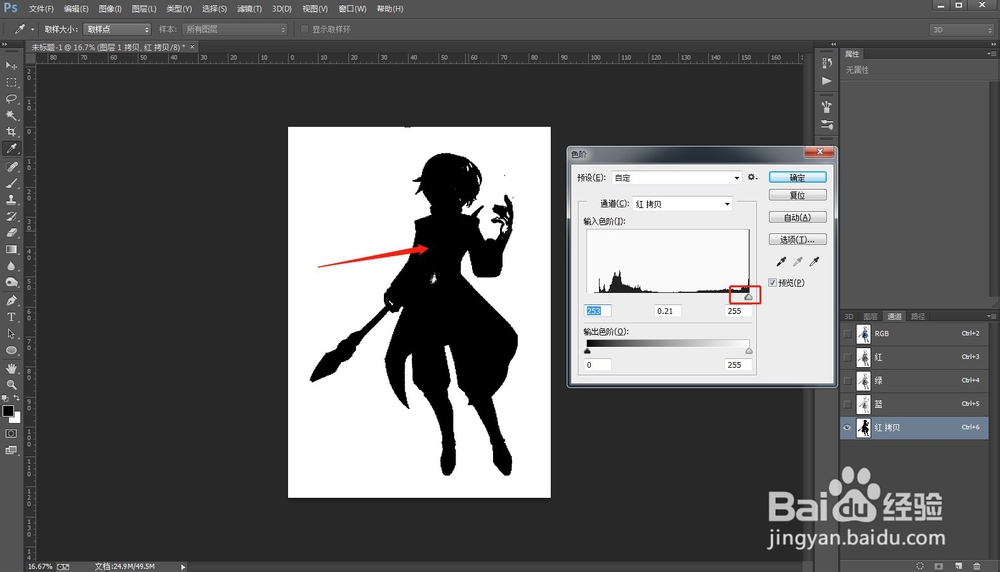Open the Preset dropdown in Levels
This screenshot has width=1000, height=572.
(677, 178)
